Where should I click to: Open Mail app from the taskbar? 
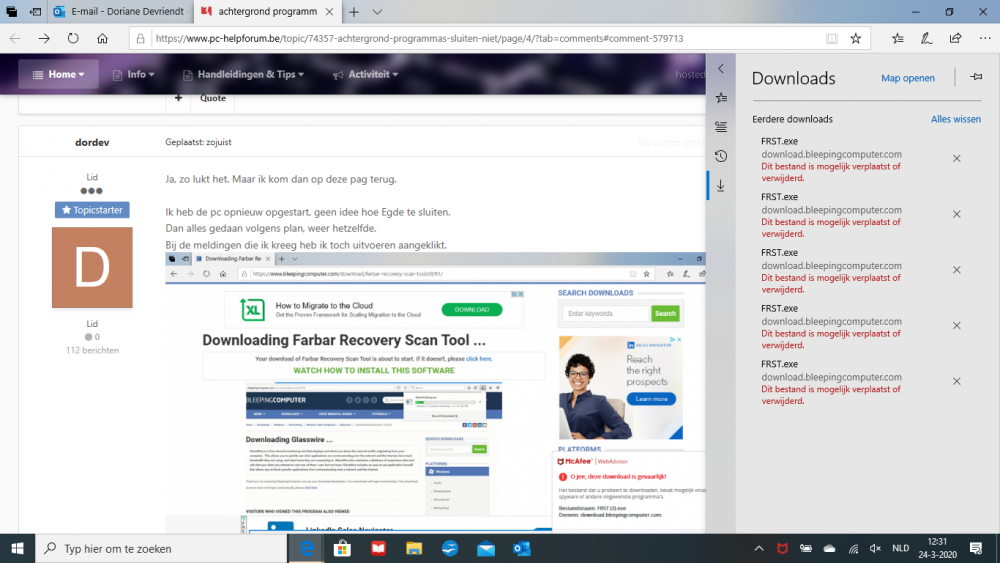tap(485, 548)
